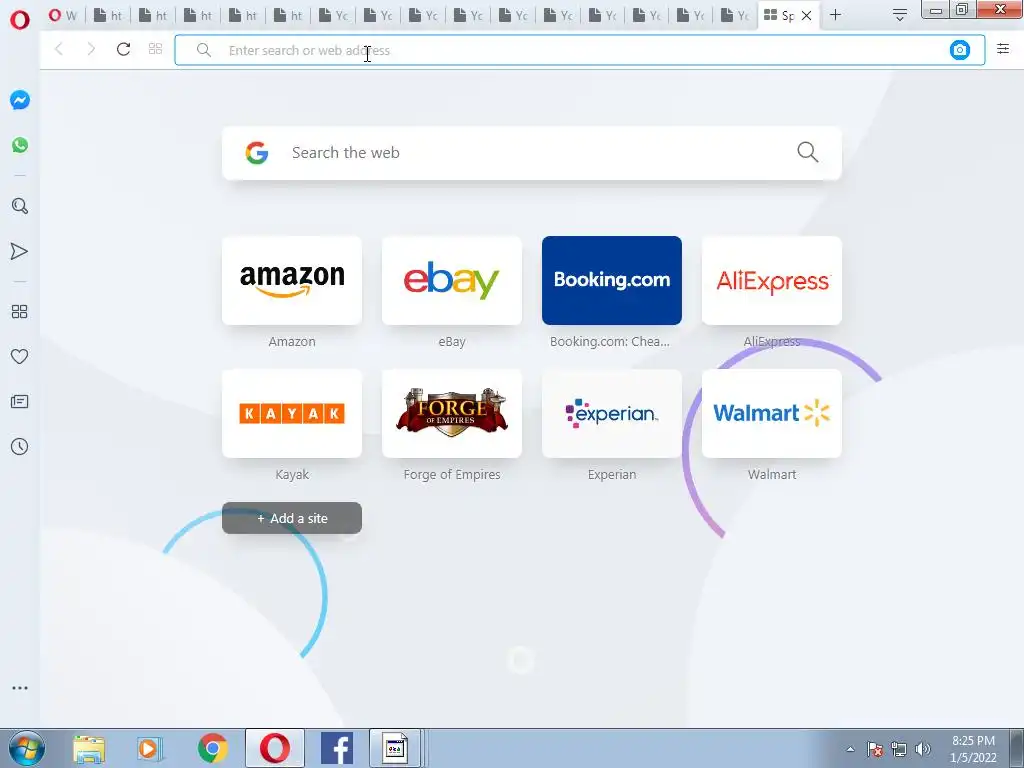This screenshot has height=768, width=1024.
Task: Open the Forge of Empires tile
Action: [x=452, y=413]
